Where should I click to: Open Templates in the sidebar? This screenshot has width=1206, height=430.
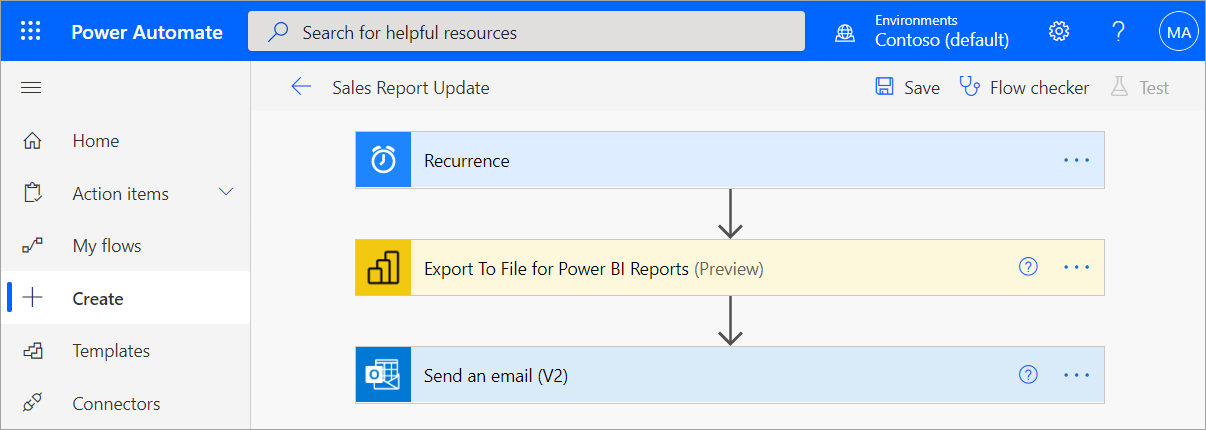click(111, 351)
